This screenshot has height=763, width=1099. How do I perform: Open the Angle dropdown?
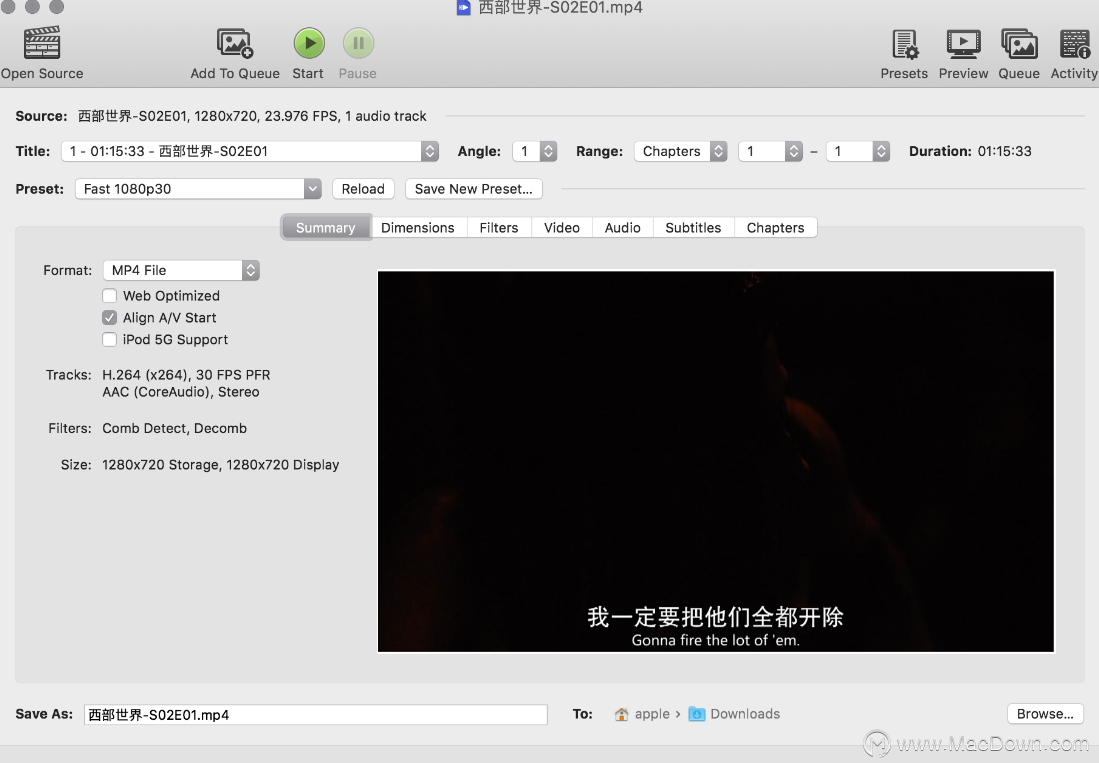click(x=534, y=151)
